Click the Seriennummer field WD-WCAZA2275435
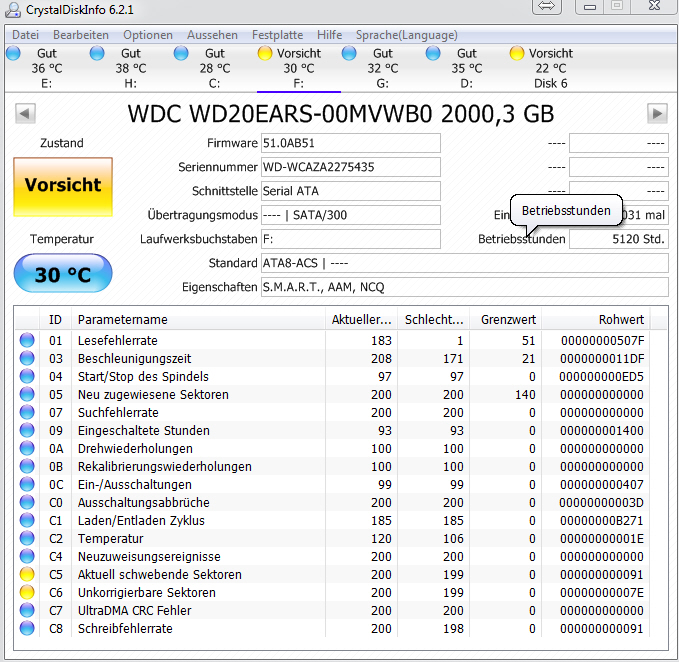The width and height of the screenshot is (679, 662). tap(351, 167)
